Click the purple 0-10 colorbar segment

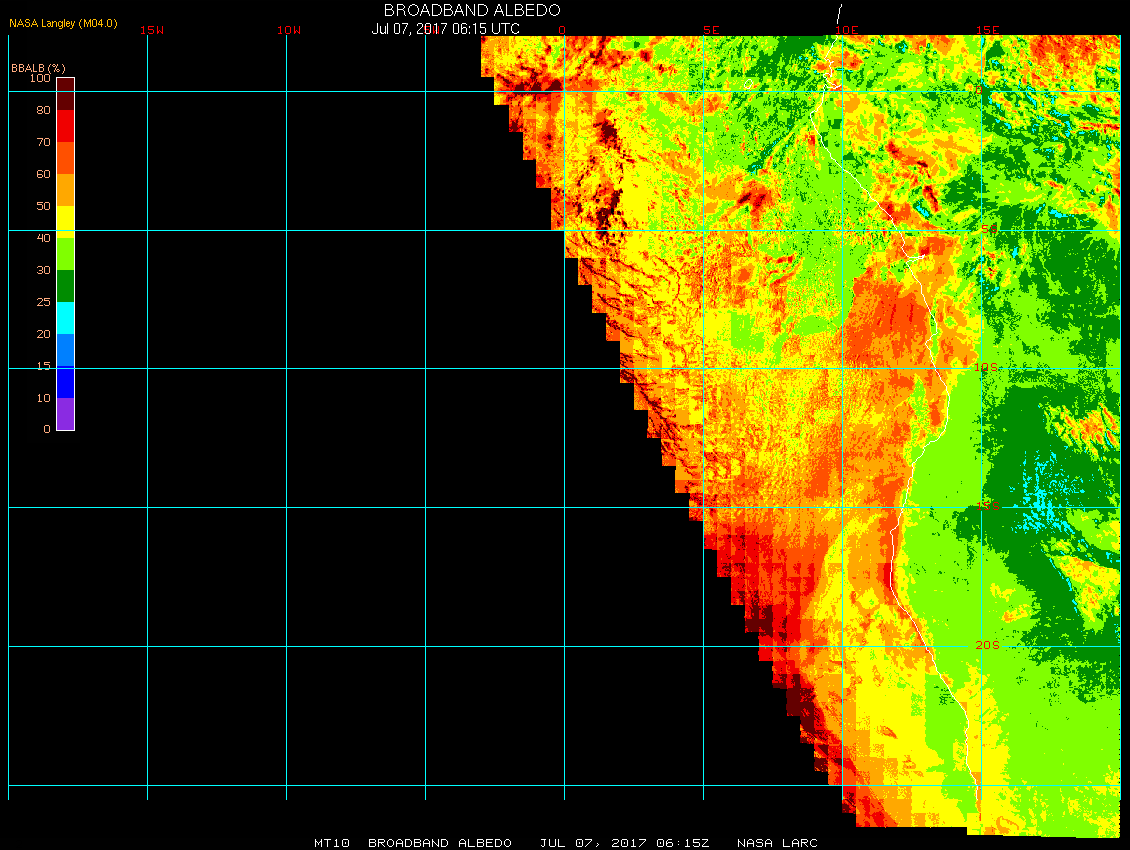(66, 414)
